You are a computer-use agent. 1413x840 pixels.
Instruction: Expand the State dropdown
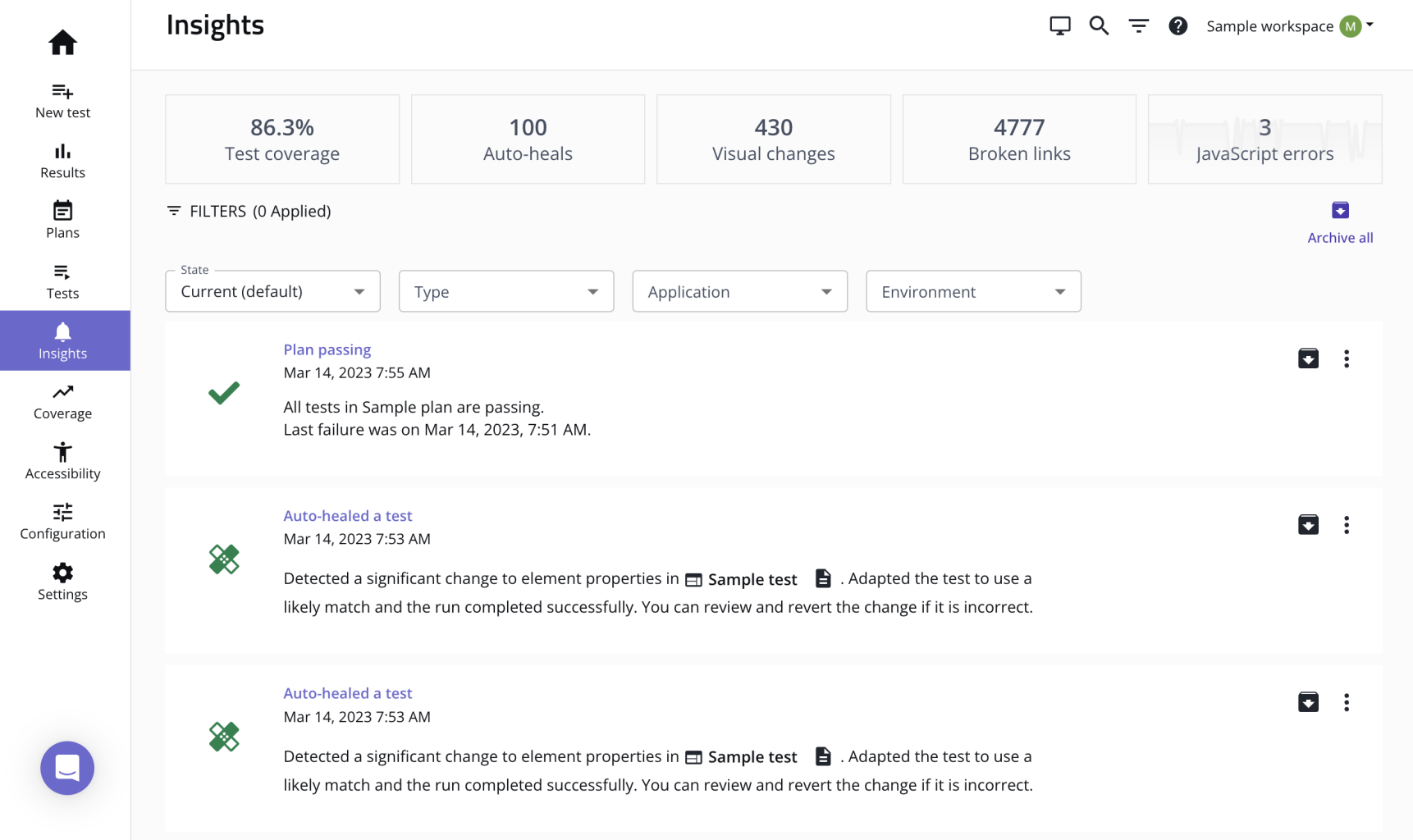[272, 291]
